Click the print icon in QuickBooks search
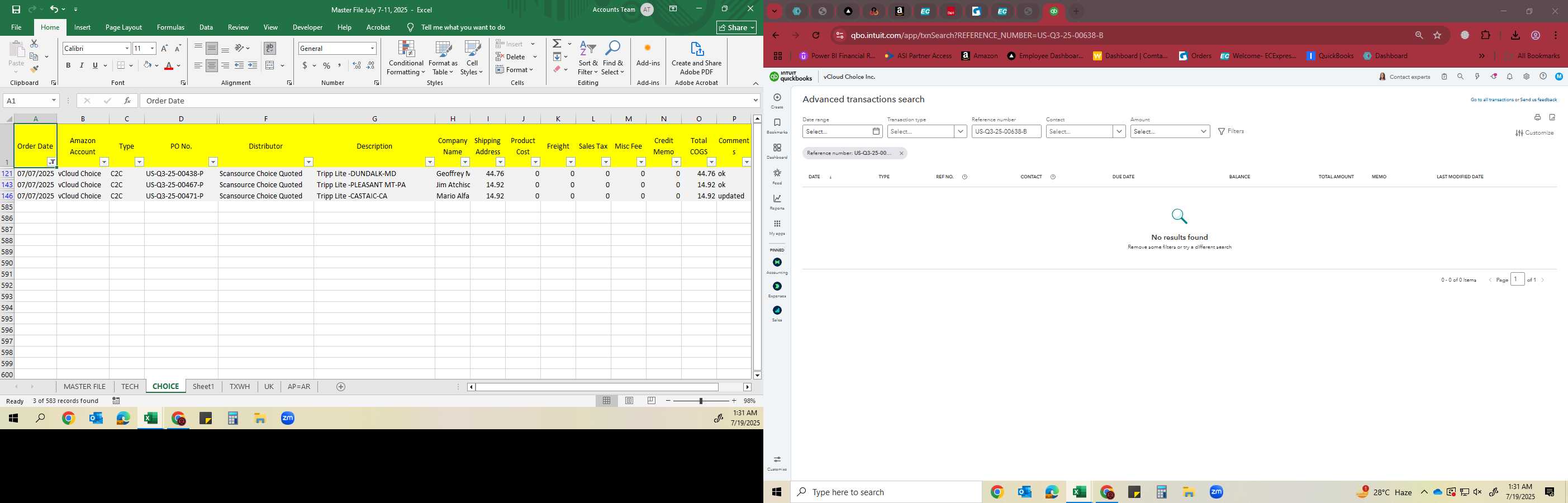The width and height of the screenshot is (1568, 503). (1537, 117)
